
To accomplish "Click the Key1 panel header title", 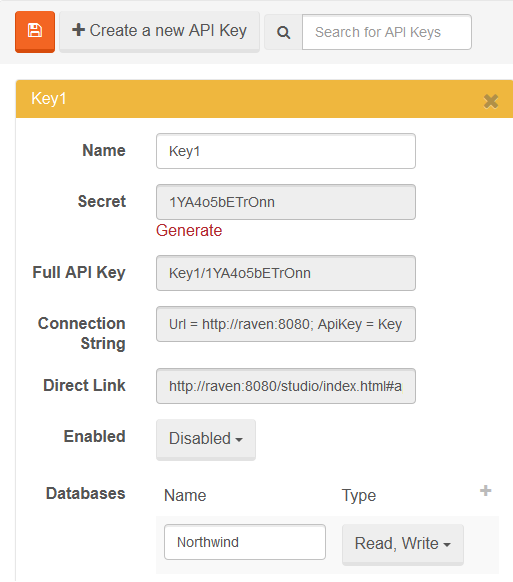I will [49, 99].
